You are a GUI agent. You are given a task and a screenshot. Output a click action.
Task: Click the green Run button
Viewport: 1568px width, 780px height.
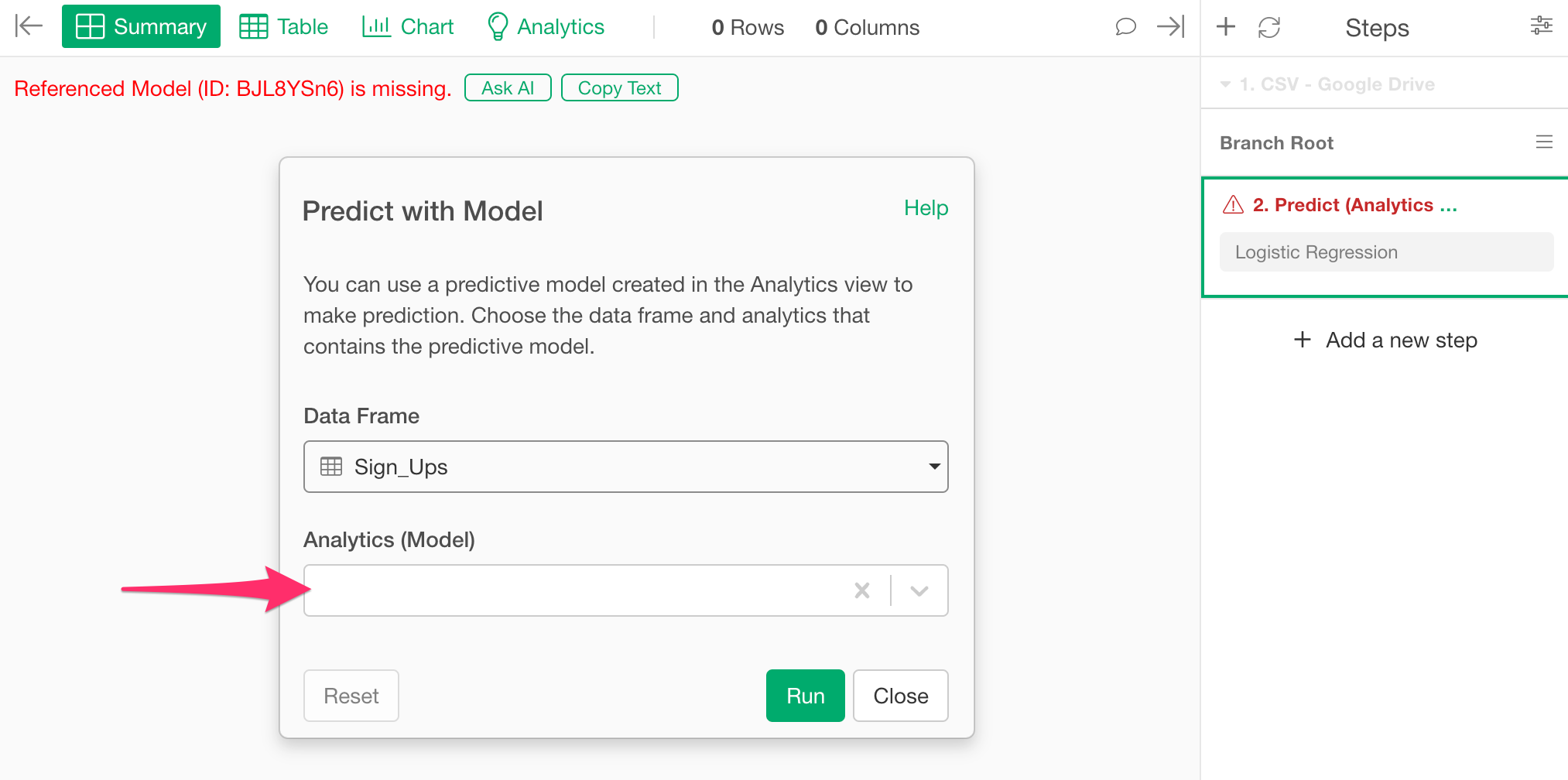[x=805, y=696]
